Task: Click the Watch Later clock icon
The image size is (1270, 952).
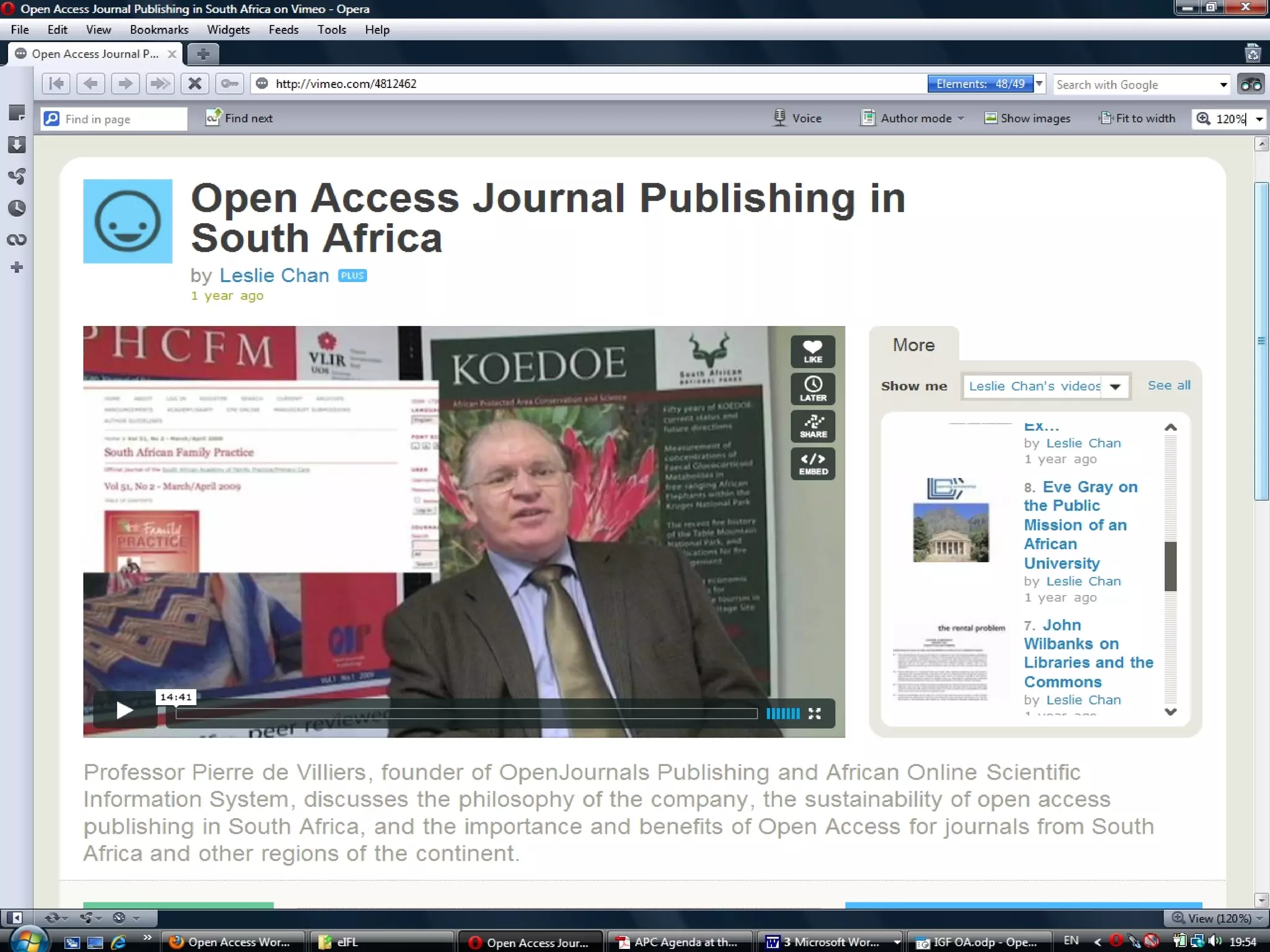Action: 812,389
